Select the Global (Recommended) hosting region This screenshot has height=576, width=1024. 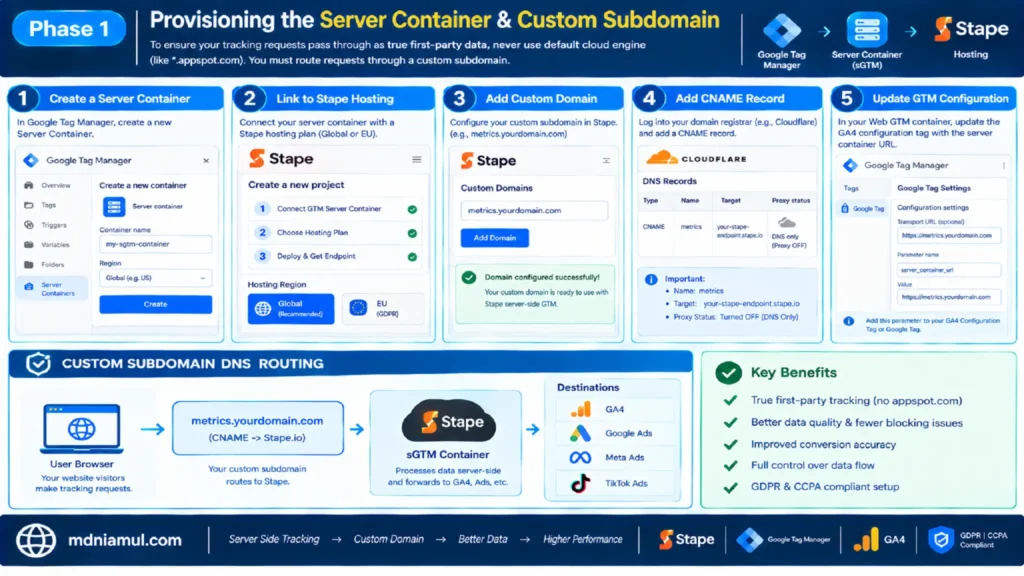(291, 308)
